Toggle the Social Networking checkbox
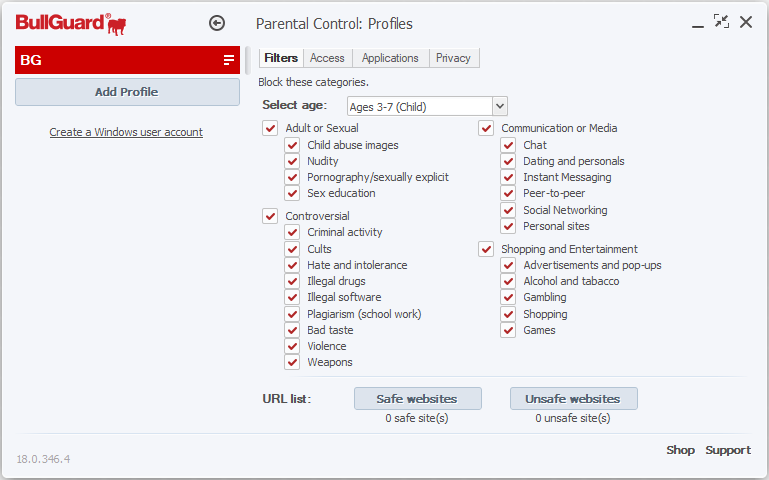769x480 pixels. coord(508,210)
